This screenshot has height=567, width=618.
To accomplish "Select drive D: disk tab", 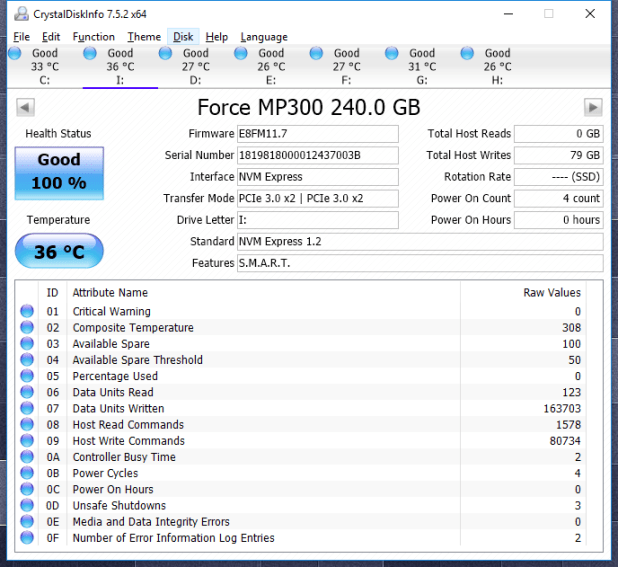I will click(195, 66).
